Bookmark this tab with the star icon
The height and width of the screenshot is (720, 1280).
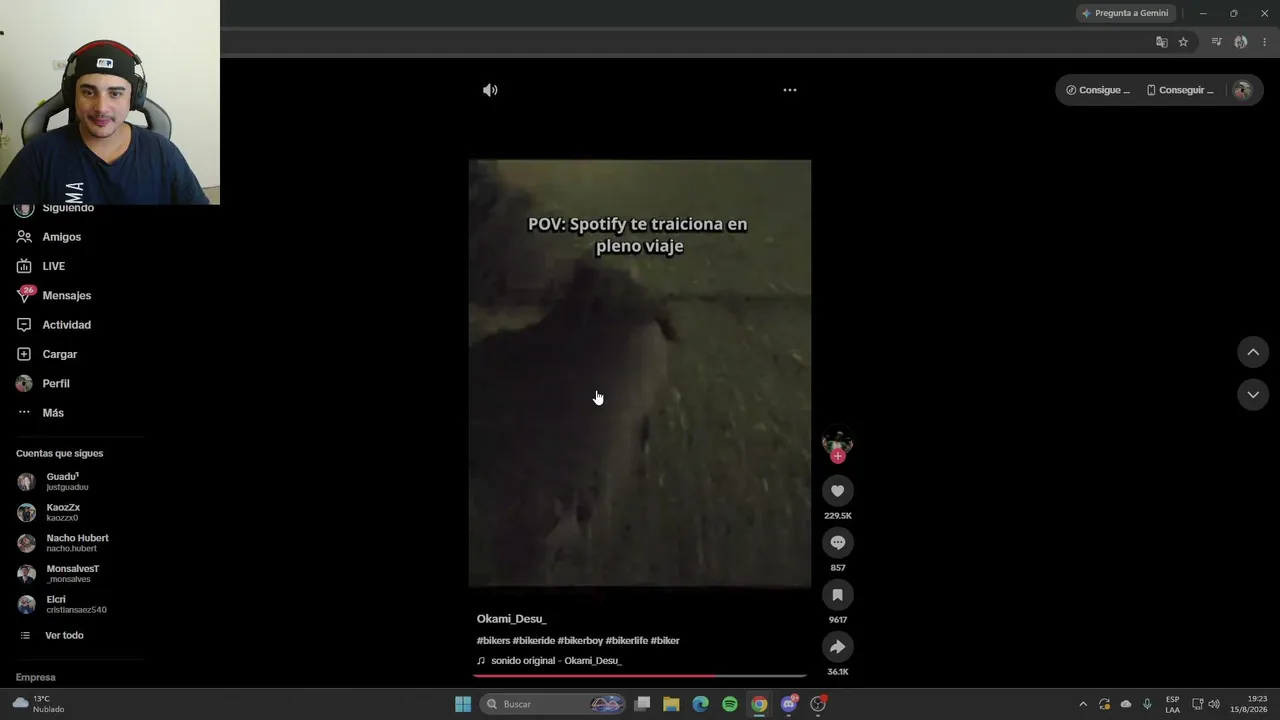pos(1183,42)
